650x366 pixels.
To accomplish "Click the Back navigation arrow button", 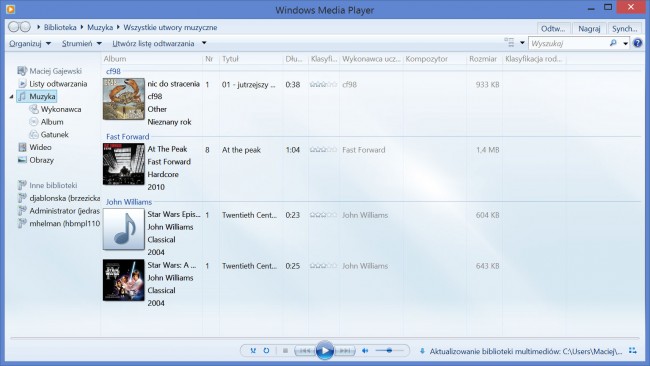I will coord(13,27).
